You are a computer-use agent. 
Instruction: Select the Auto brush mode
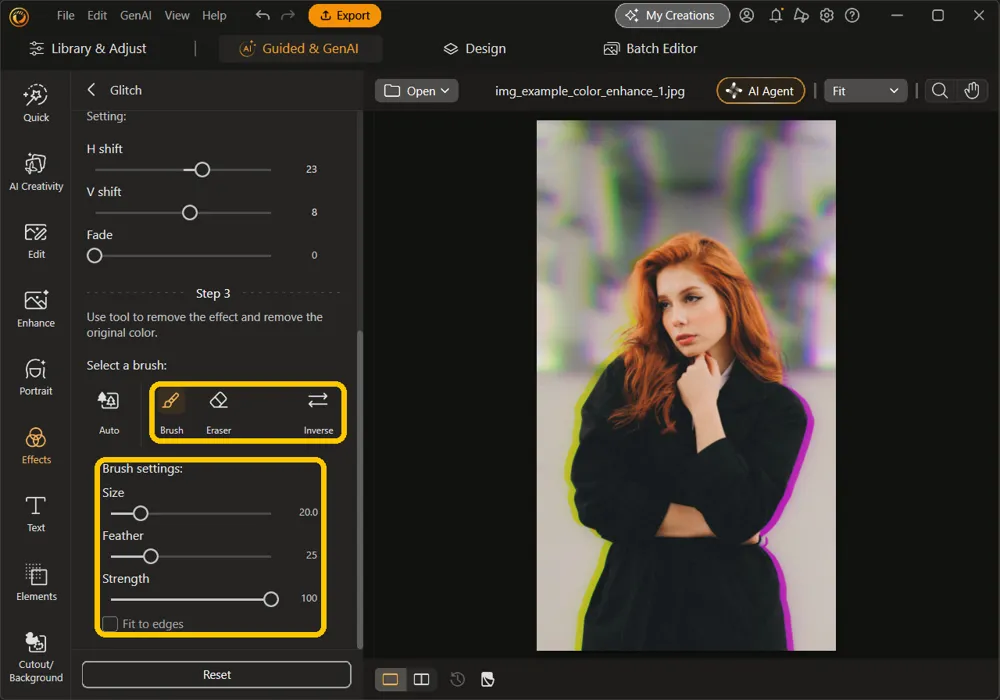pyautogui.click(x=108, y=412)
